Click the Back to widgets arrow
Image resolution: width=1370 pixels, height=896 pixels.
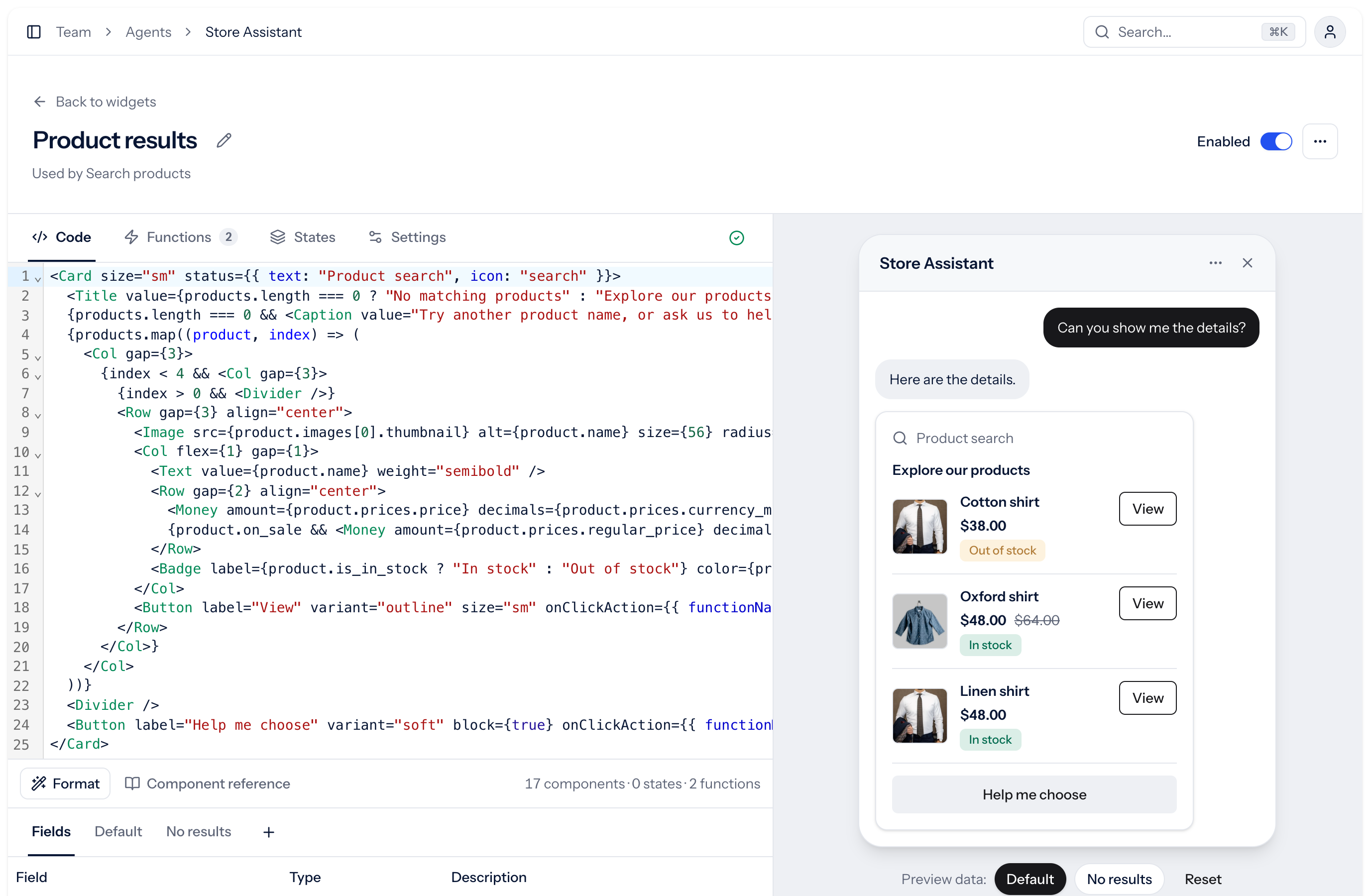click(40, 102)
